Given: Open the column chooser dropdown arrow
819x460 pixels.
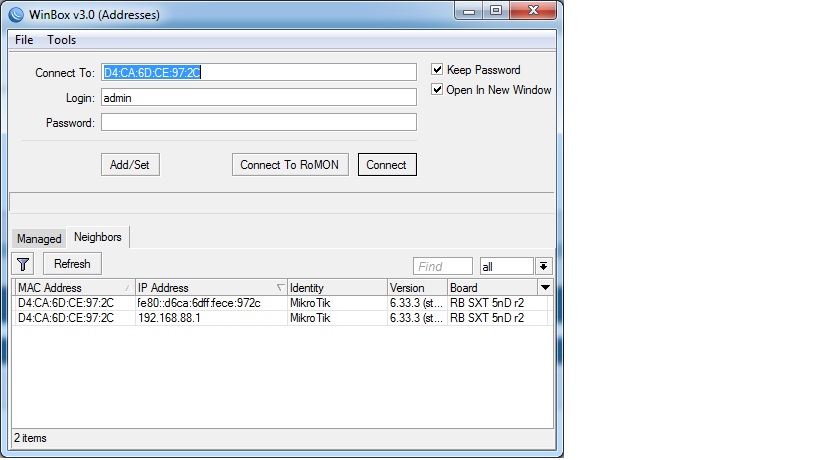Looking at the screenshot, I should tap(545, 287).
